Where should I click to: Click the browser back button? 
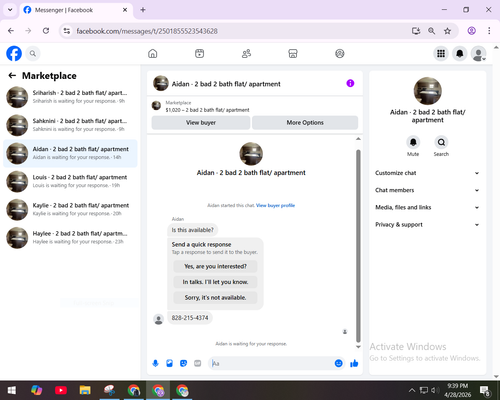pyautogui.click(x=11, y=31)
